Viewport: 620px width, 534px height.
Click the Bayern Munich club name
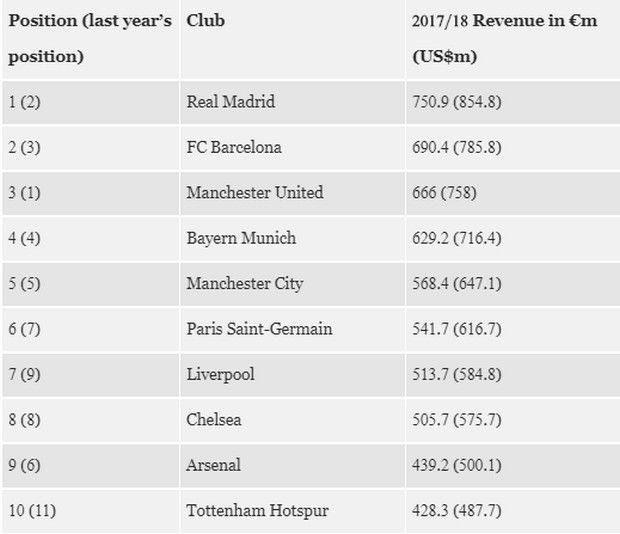tap(241, 238)
